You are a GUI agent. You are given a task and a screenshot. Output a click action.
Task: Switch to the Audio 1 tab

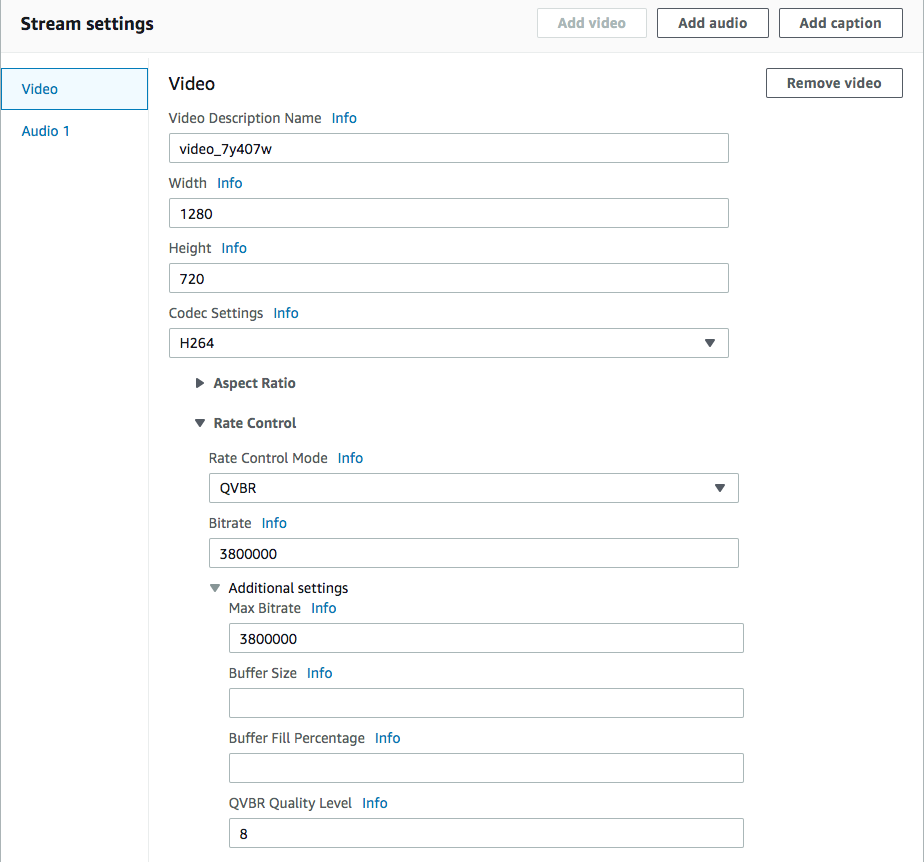[x=45, y=131]
